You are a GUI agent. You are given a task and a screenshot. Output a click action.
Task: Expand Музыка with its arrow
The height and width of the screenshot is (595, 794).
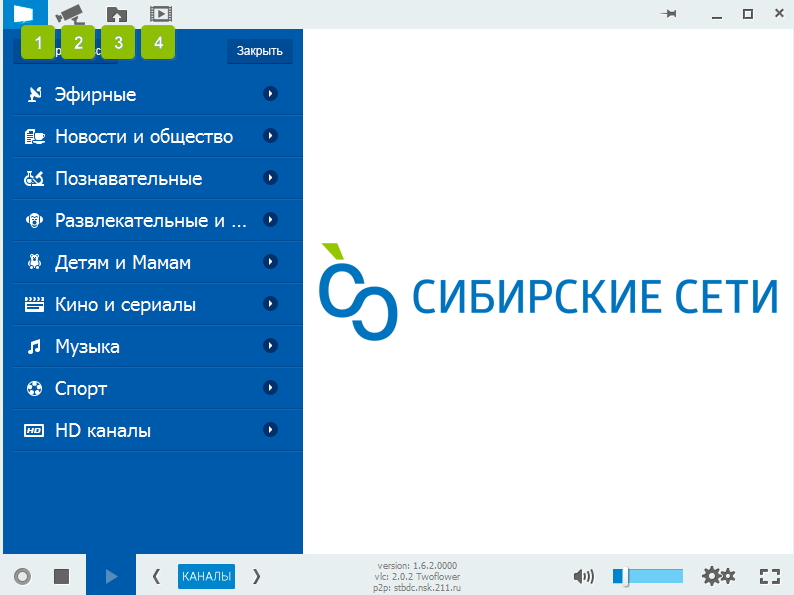tap(270, 346)
